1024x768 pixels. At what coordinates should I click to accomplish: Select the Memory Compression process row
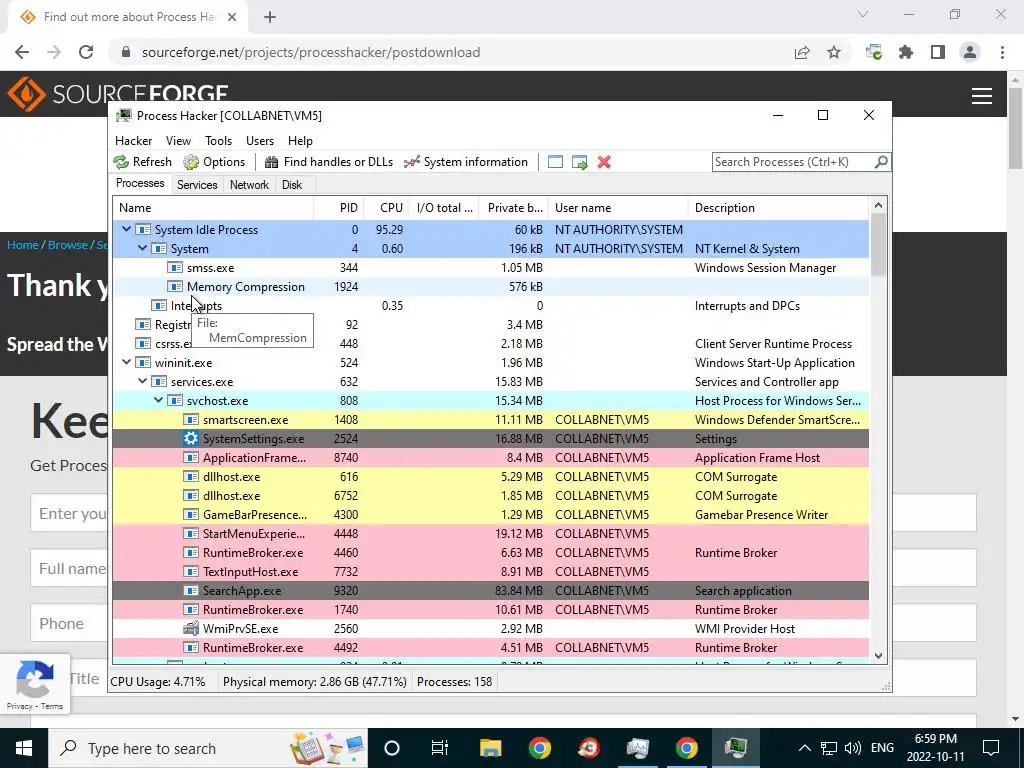pyautogui.click(x=490, y=287)
